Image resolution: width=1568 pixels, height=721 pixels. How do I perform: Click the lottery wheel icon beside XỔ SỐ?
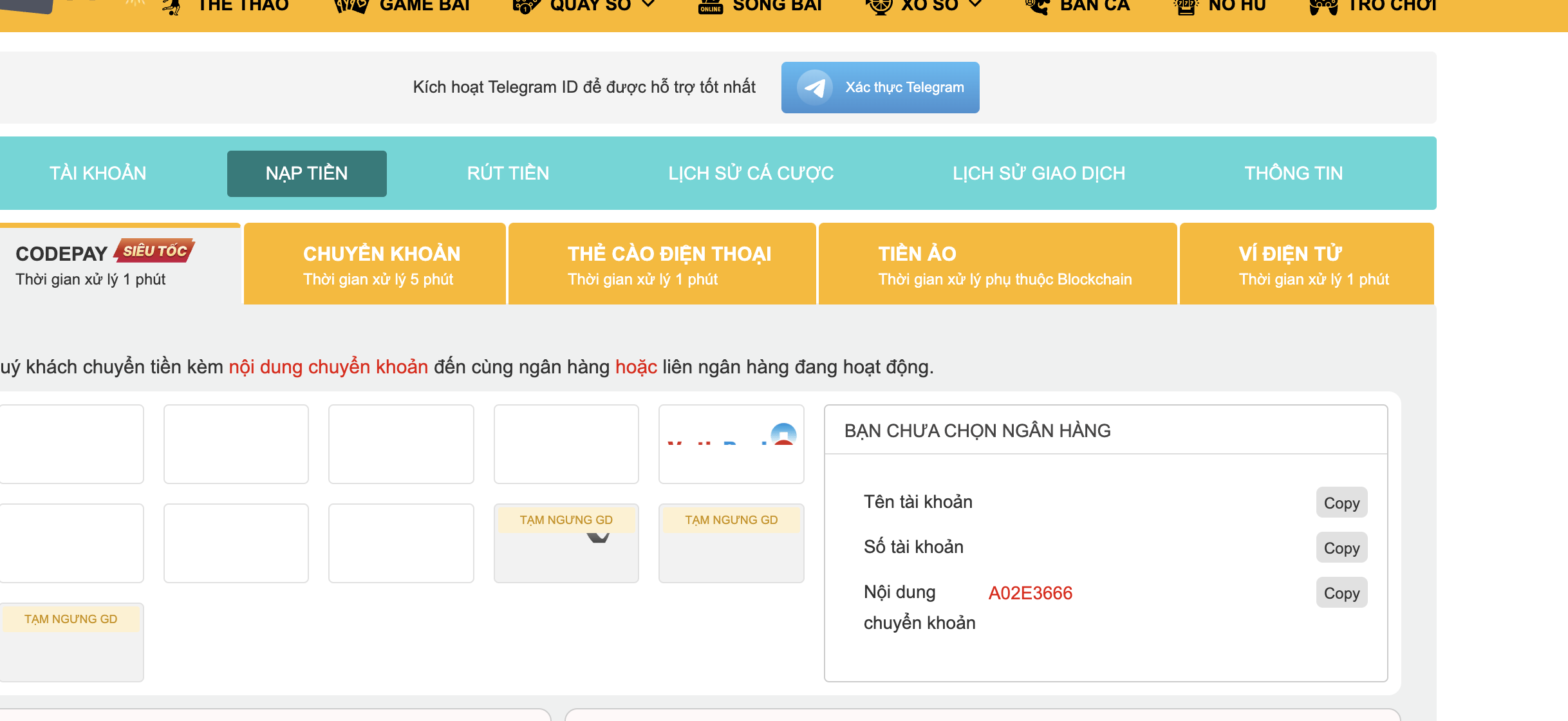point(879,6)
